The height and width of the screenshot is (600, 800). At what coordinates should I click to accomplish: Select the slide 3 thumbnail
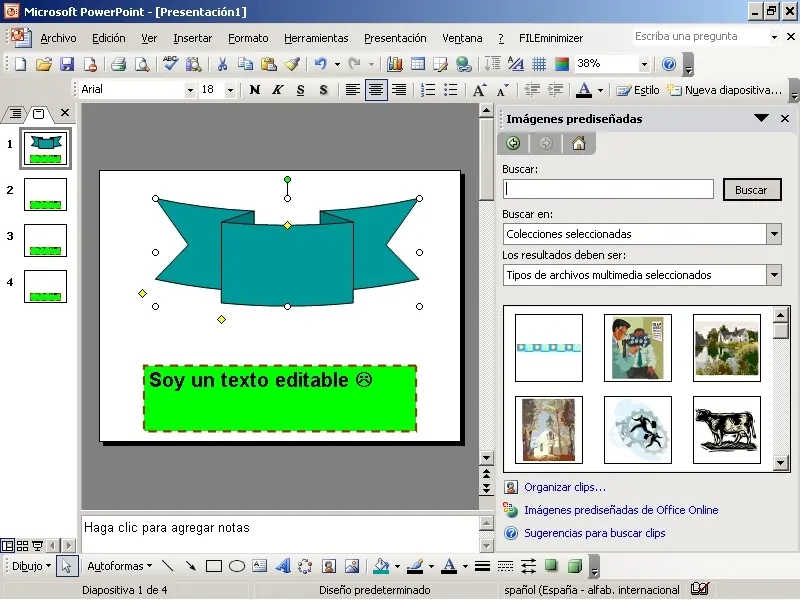point(45,240)
